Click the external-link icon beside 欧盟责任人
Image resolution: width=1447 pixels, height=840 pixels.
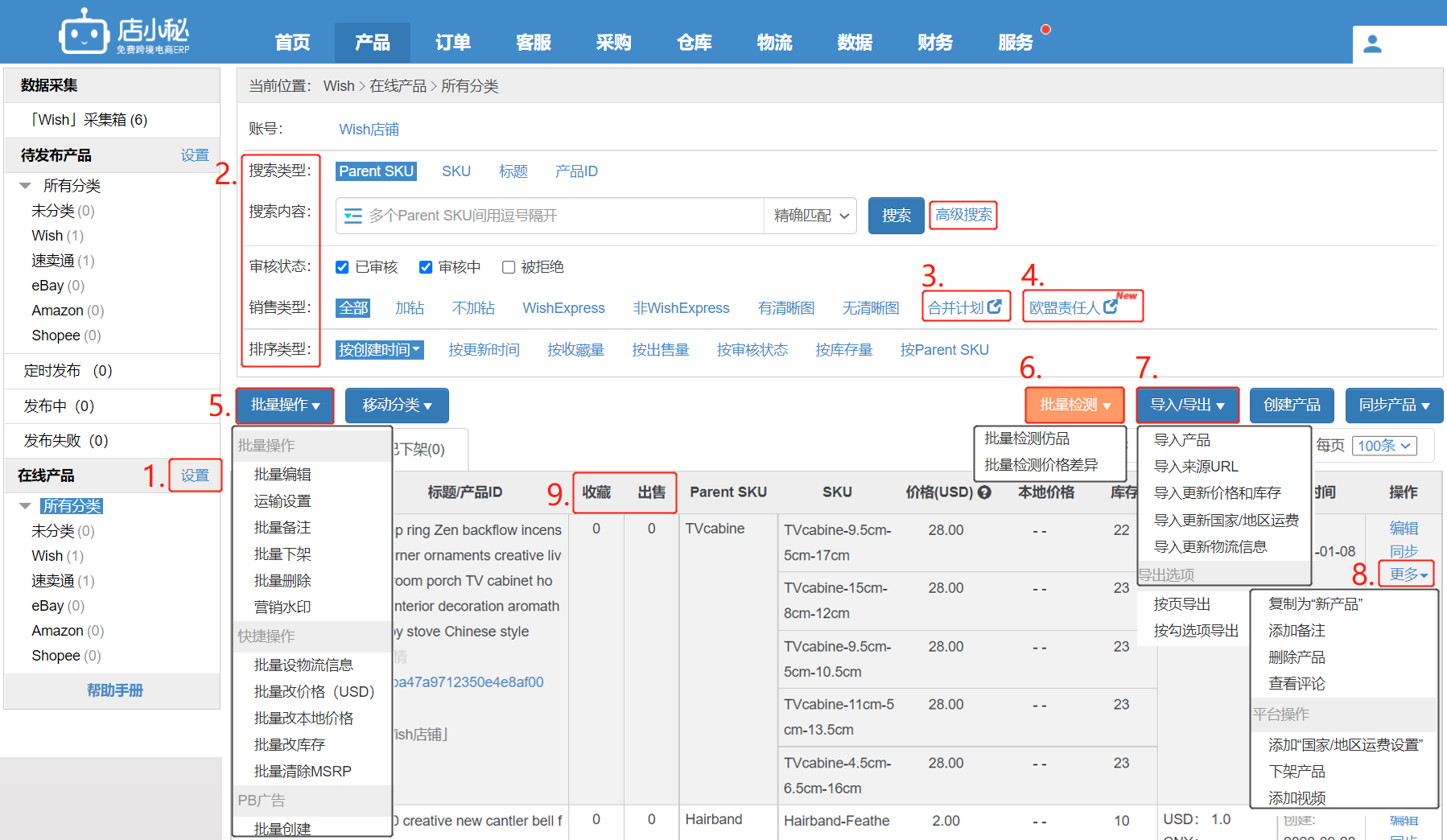(1111, 307)
